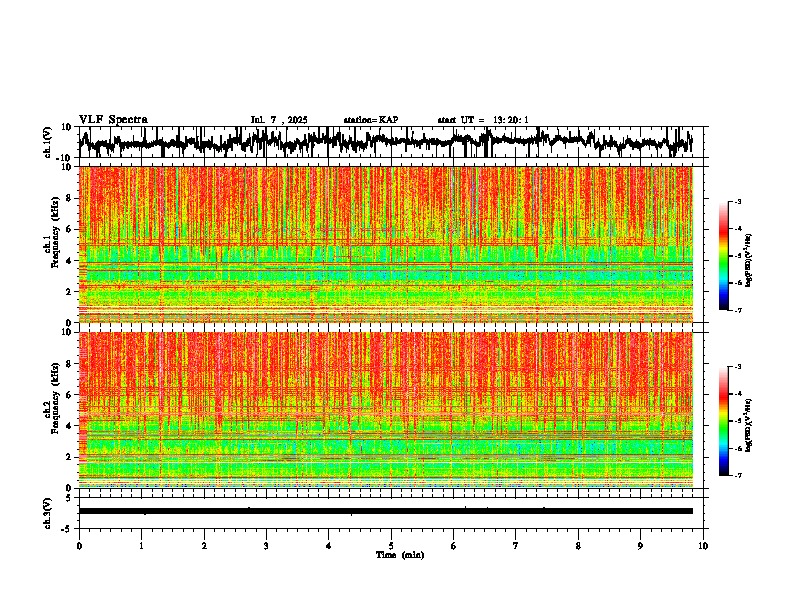Click the "6" kHz tick of ch.2 spectrogram
The width and height of the screenshot is (792, 612).
[x=69, y=395]
